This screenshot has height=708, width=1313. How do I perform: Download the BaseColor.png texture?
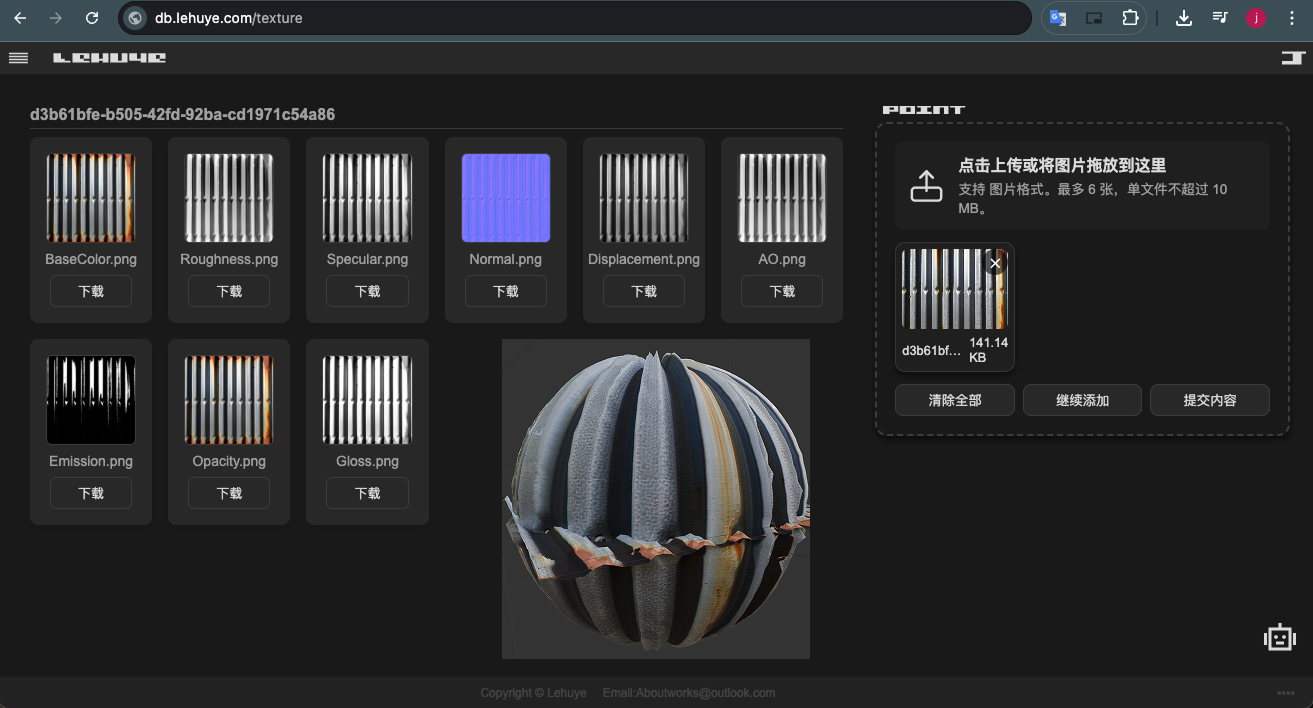pyautogui.click(x=91, y=291)
